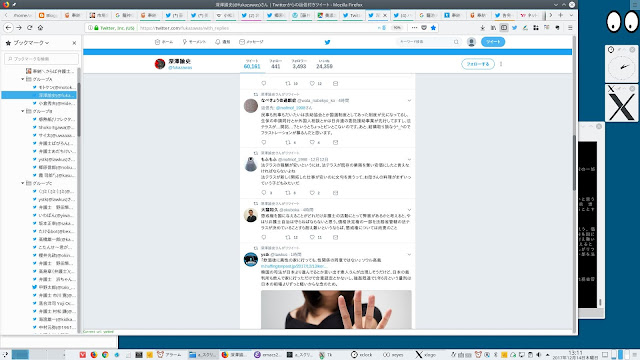Open dropdown caret on the yeik tweet

(x=409, y=255)
